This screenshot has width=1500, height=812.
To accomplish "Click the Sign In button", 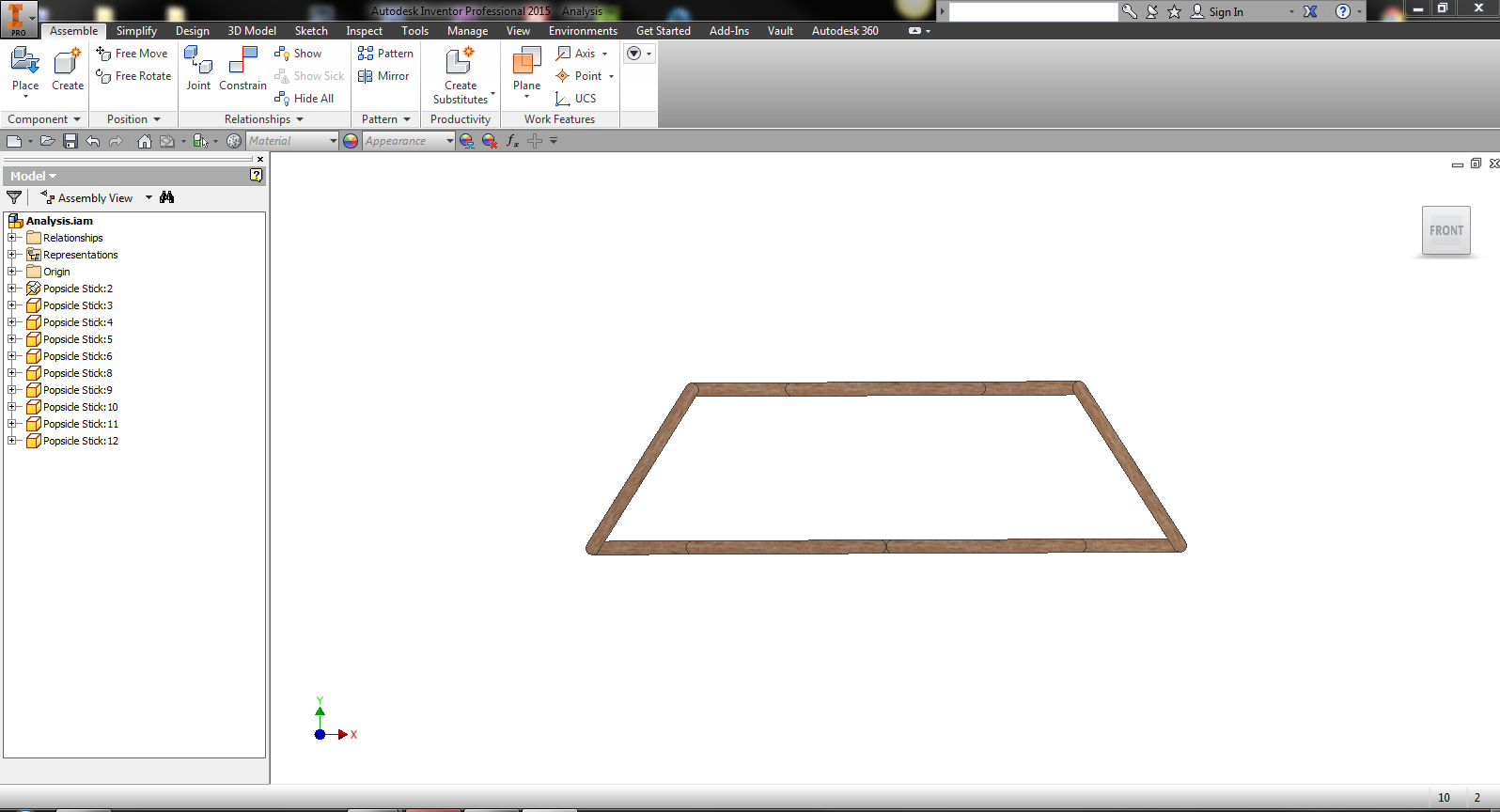I will [1217, 12].
